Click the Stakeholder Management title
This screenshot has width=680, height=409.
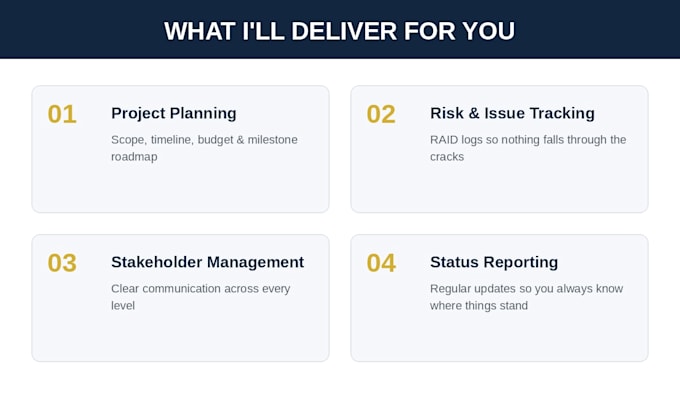(x=207, y=262)
